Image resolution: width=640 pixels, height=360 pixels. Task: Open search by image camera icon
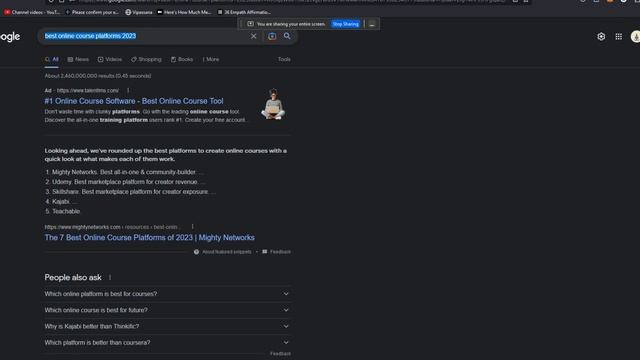point(272,36)
